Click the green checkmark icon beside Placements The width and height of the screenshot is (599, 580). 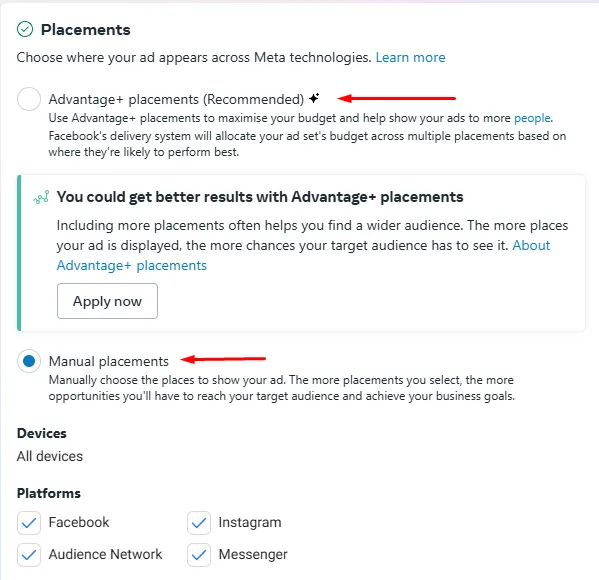[x=25, y=29]
